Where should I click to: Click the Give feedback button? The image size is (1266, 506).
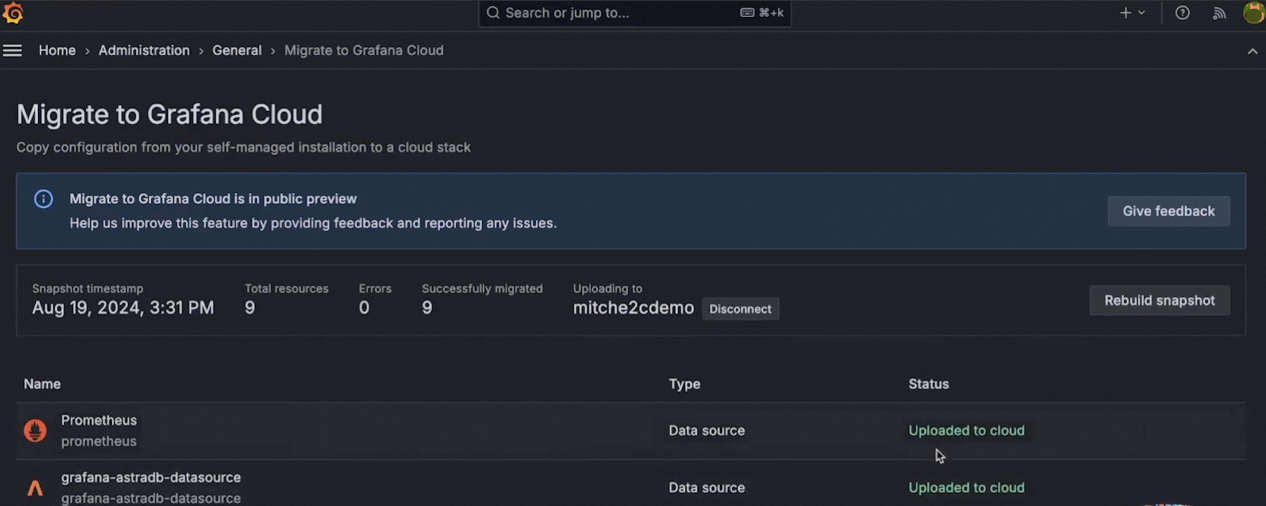coord(1169,211)
